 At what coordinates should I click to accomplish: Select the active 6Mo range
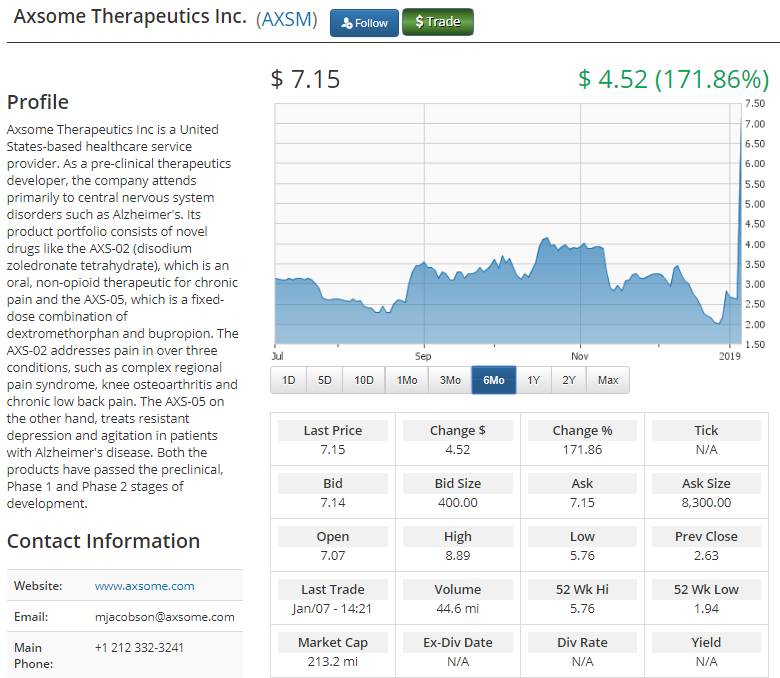[x=493, y=380]
